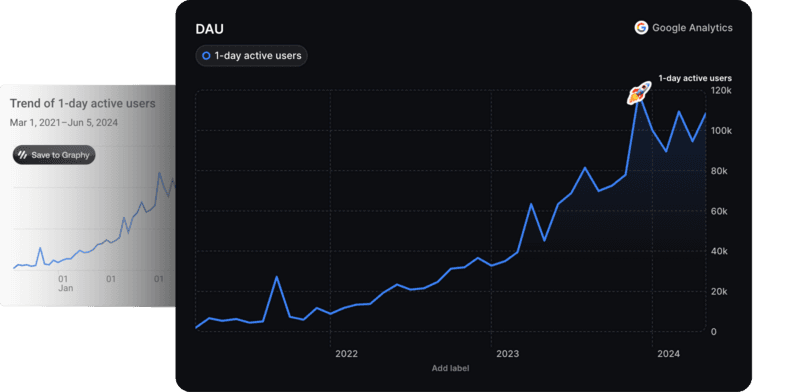Screen dimensions: 800x392
Task: Click the Jan label in background chart
Action: click(x=65, y=288)
